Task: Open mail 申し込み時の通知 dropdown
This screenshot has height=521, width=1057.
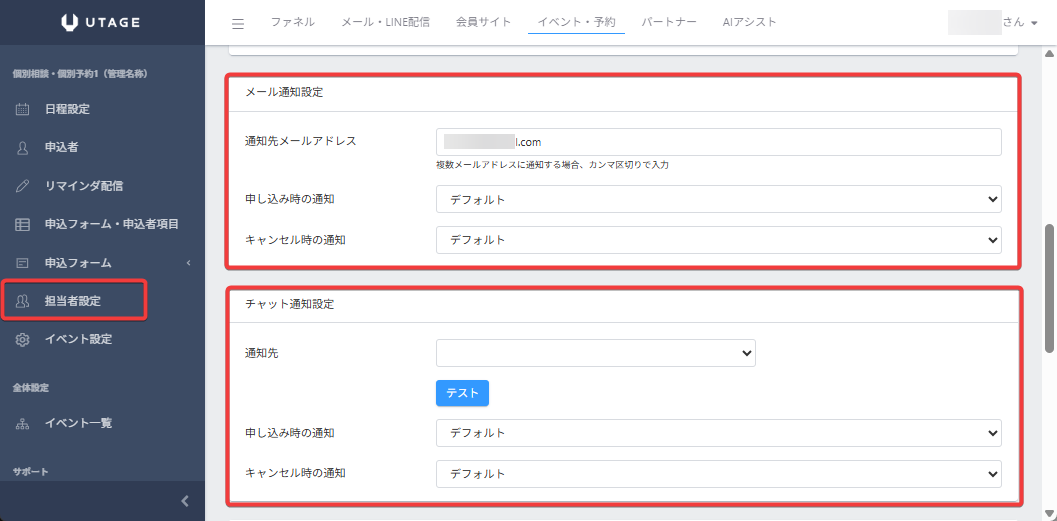Action: click(x=718, y=200)
